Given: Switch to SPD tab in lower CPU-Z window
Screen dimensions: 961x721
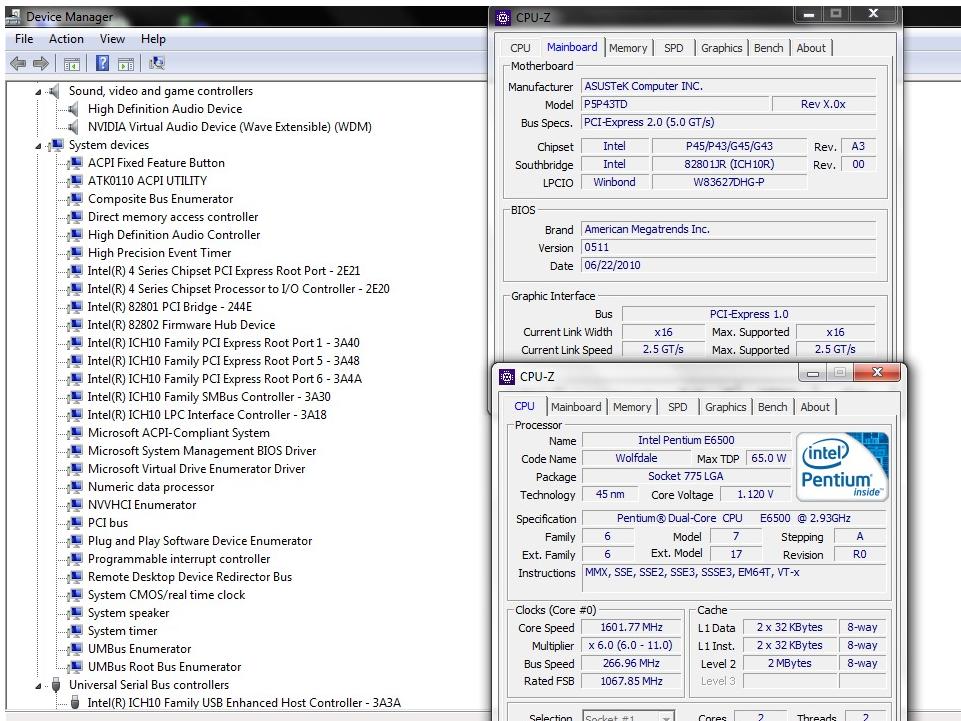Looking at the screenshot, I should click(677, 407).
